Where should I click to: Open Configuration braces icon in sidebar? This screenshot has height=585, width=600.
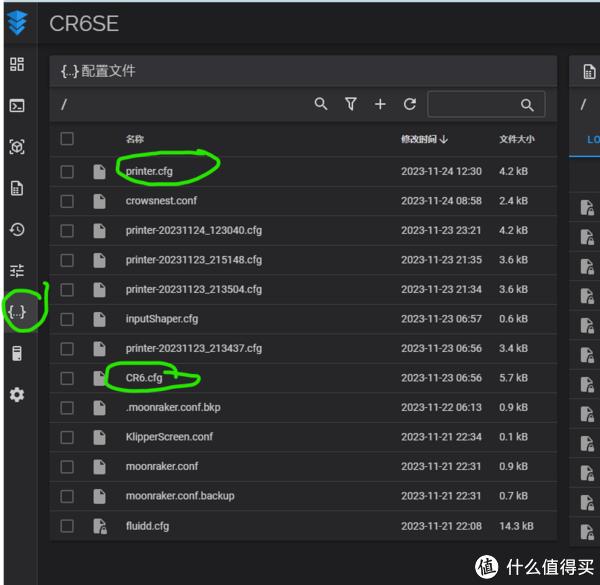pos(17,312)
